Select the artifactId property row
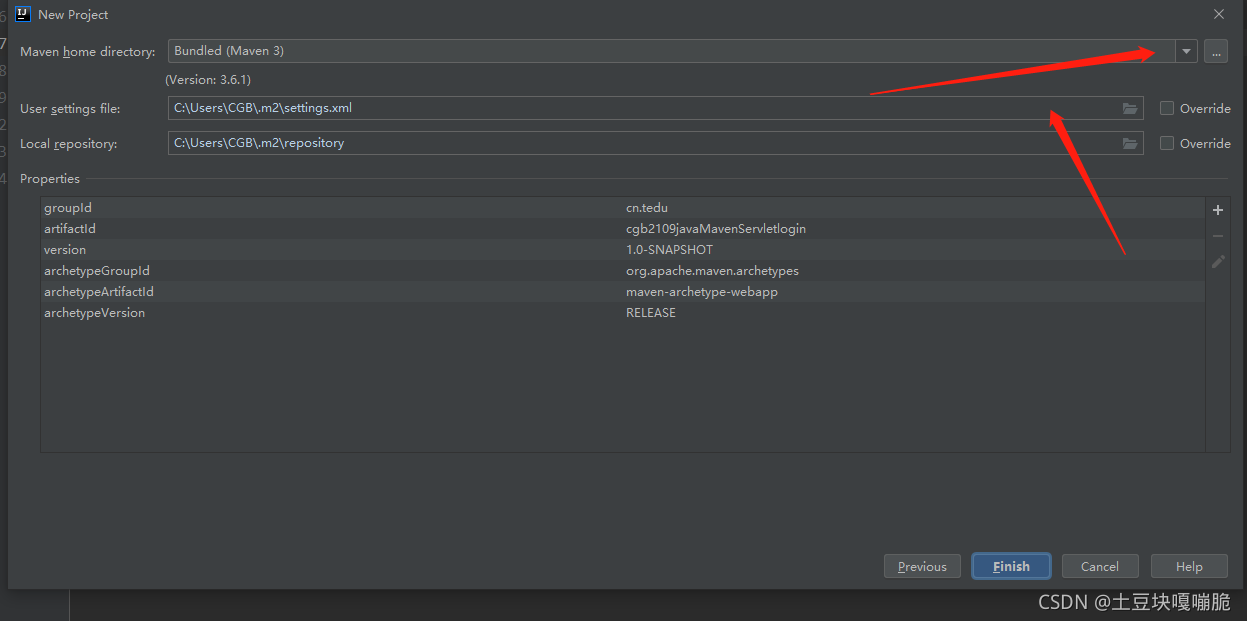This screenshot has height=621, width=1247. pyautogui.click(x=300, y=228)
